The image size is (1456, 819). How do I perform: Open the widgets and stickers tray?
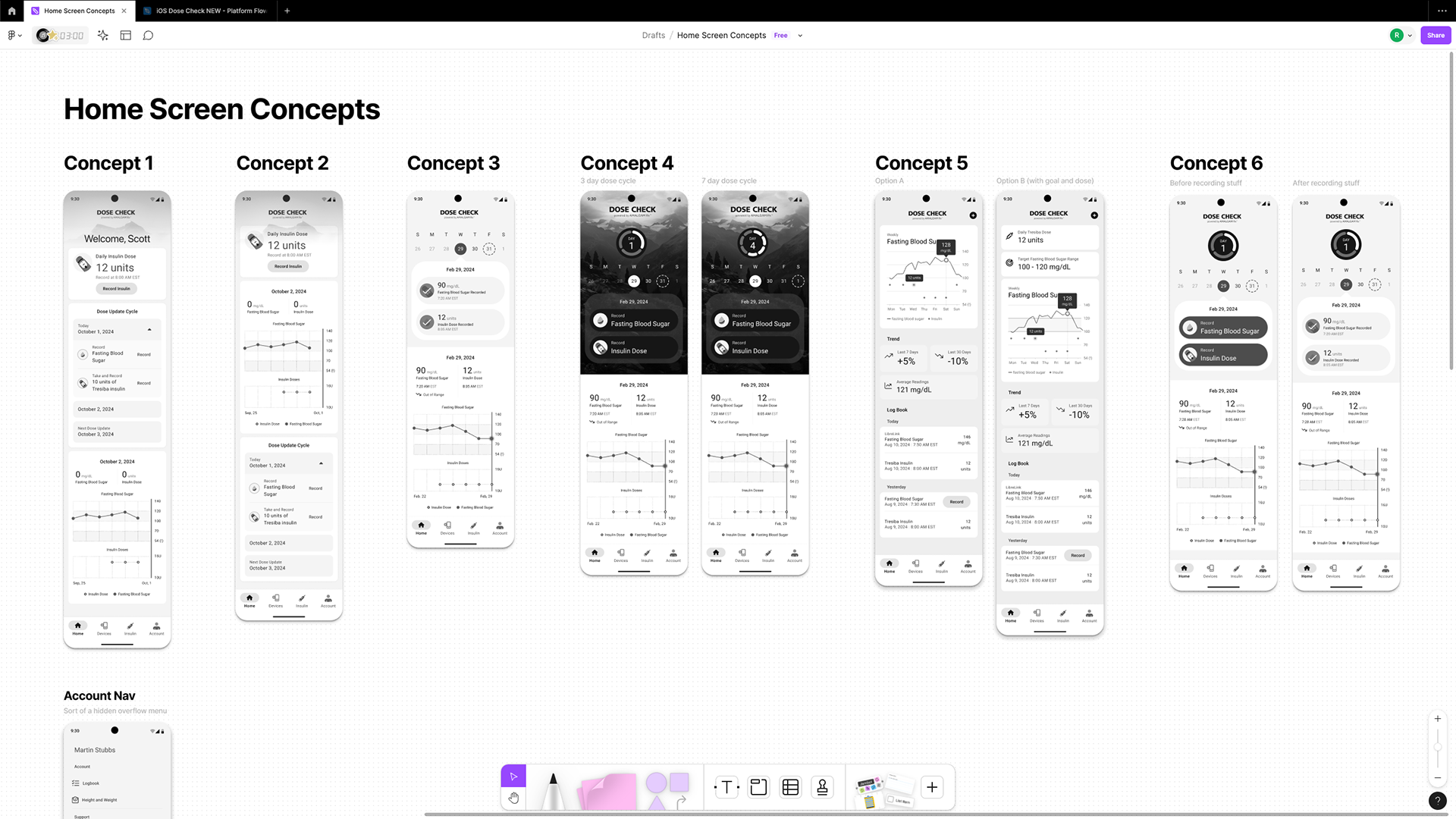(884, 790)
